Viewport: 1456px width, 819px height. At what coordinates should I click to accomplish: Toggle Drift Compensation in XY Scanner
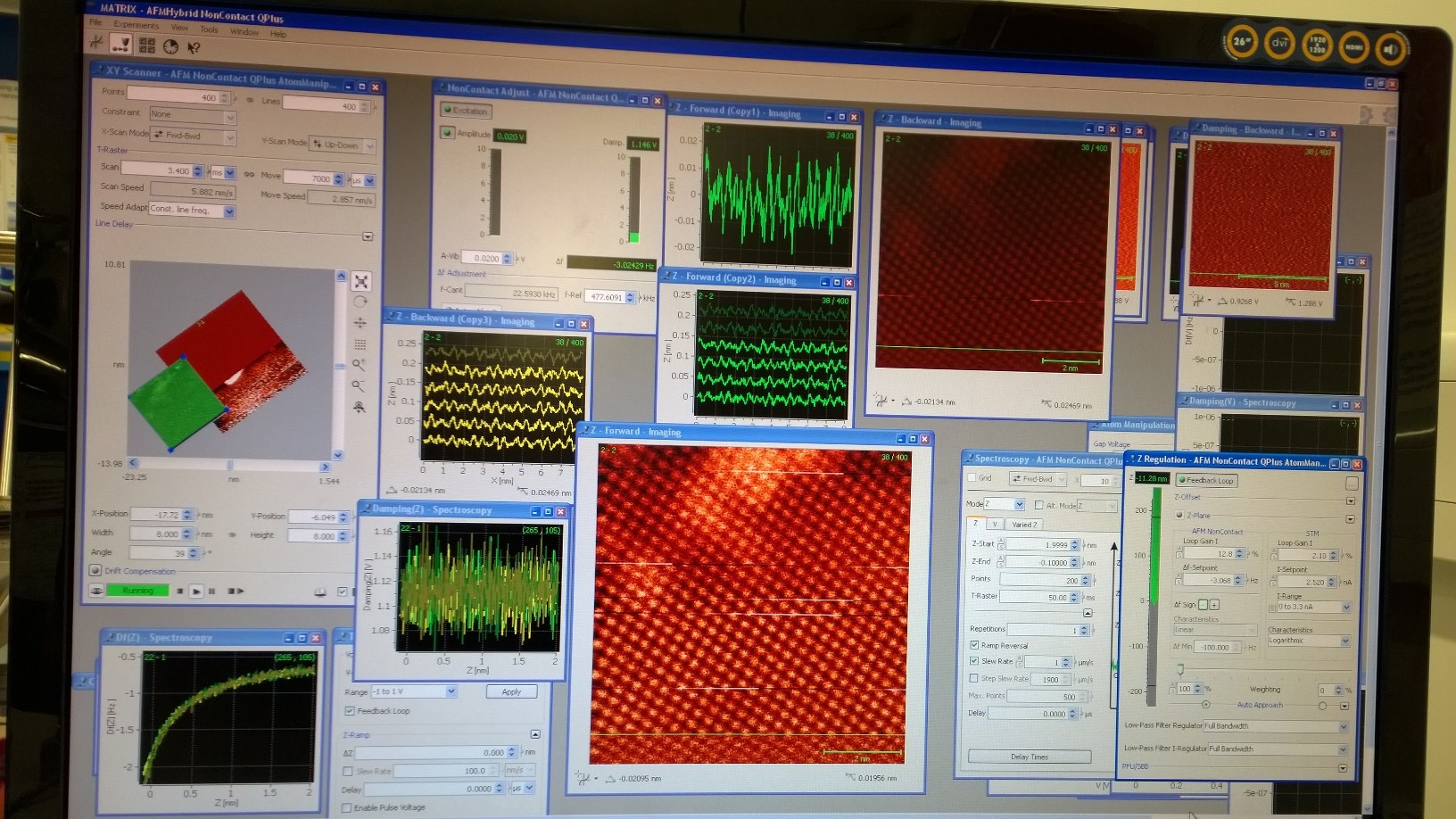(x=95, y=570)
